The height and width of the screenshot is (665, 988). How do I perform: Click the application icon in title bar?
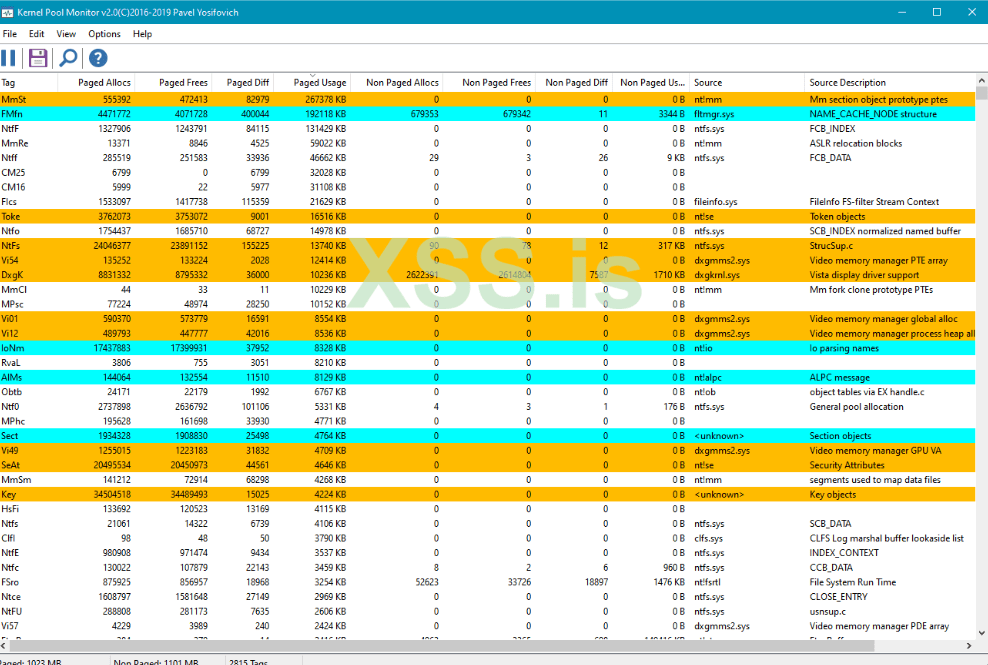click(x=10, y=11)
